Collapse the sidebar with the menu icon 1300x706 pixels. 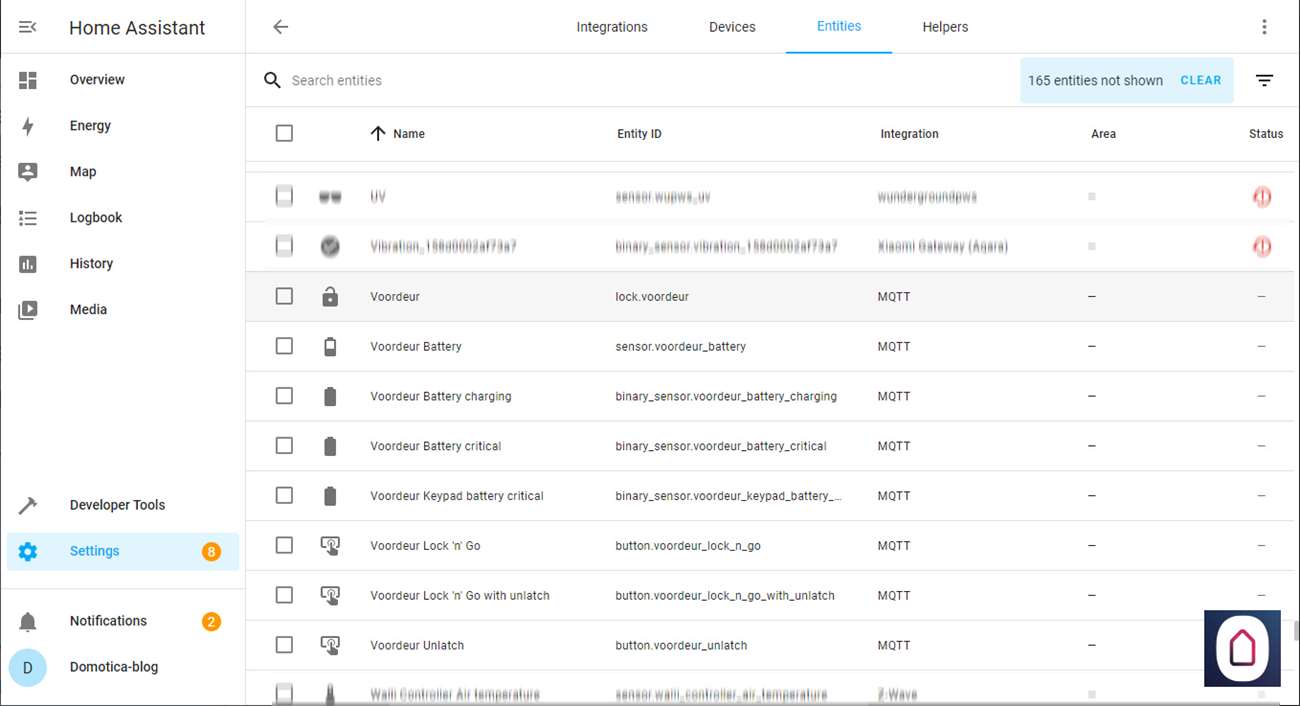pos(28,28)
